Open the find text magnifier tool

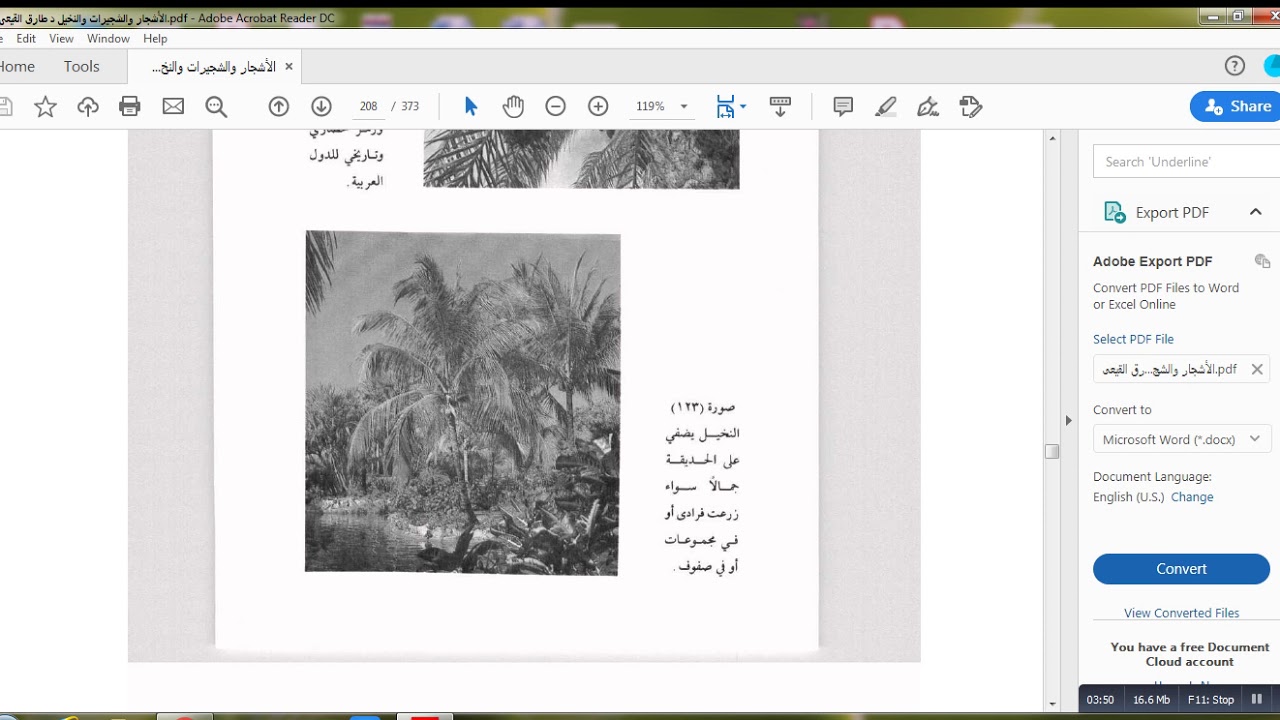pyautogui.click(x=216, y=107)
